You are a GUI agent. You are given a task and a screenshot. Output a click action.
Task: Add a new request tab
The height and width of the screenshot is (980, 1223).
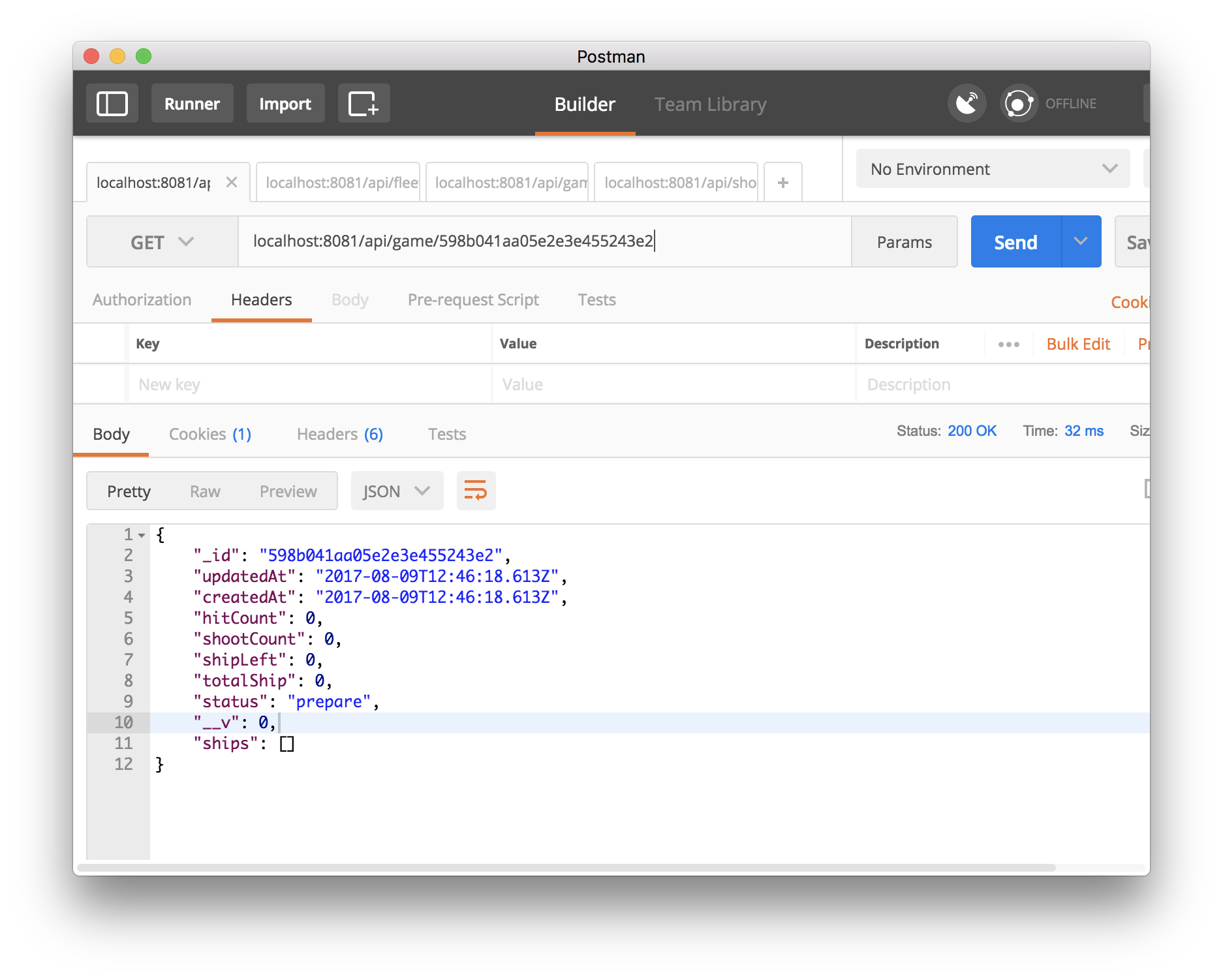783,183
